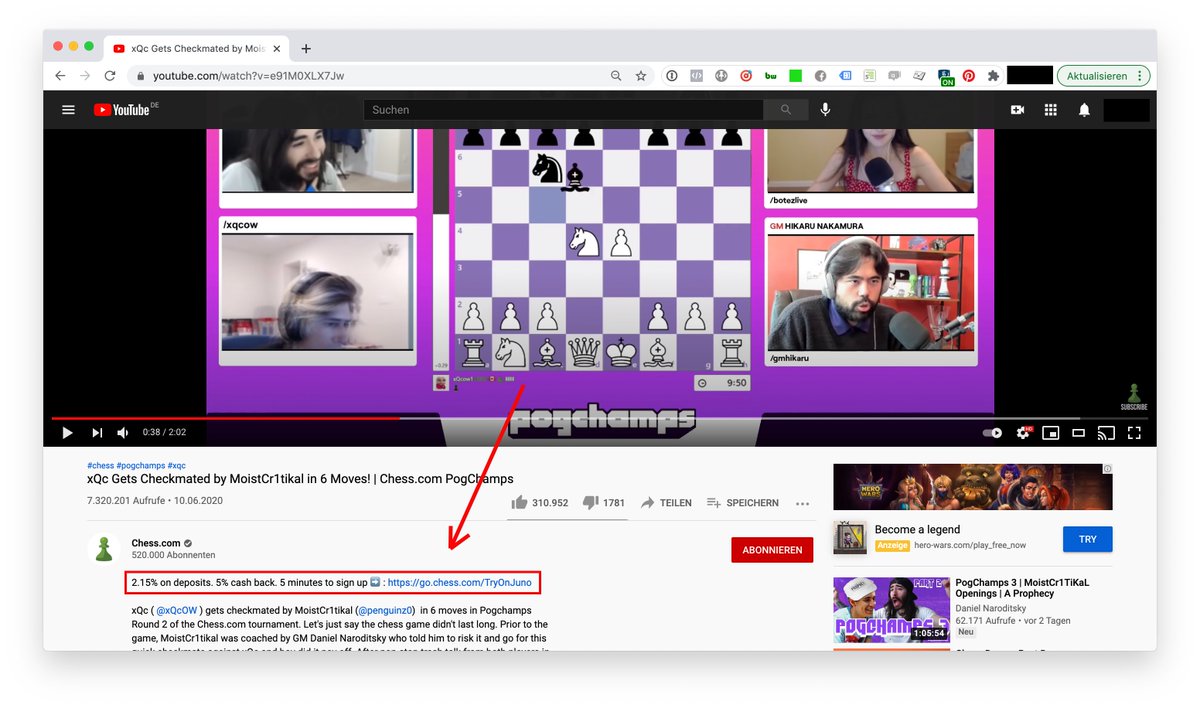
Task: Click the browser back arrow
Action: click(60, 76)
